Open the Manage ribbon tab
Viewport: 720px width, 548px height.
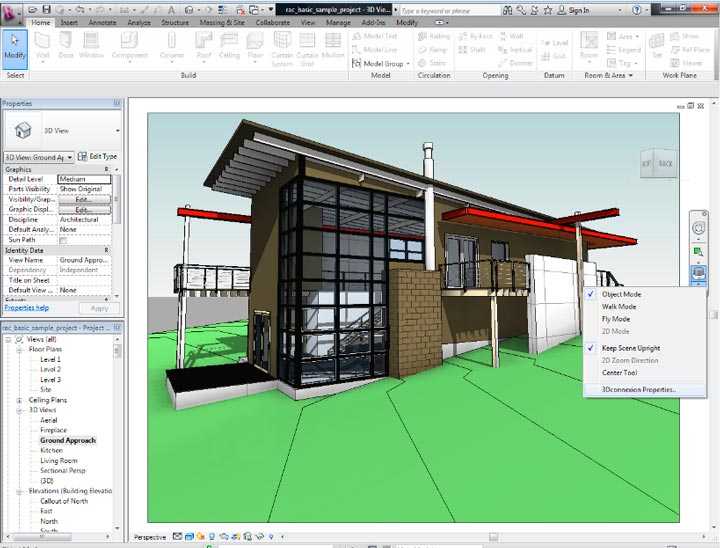338,22
